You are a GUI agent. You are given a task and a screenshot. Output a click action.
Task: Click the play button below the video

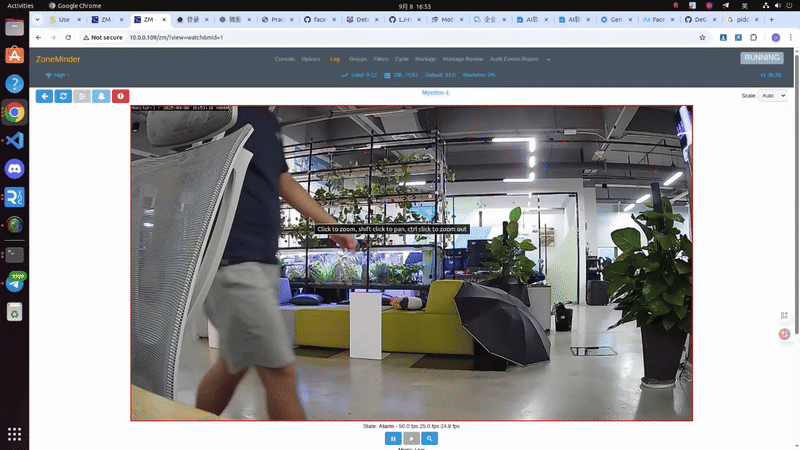[411, 438]
